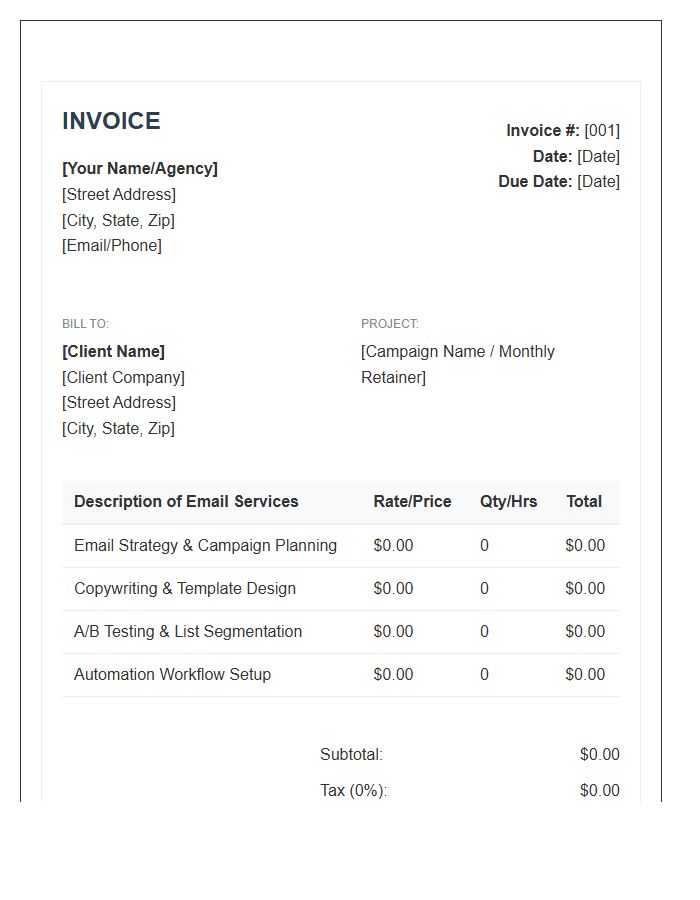The width and height of the screenshot is (700, 900).
Task: Click the [Client Name] placeholder
Action: click(114, 351)
